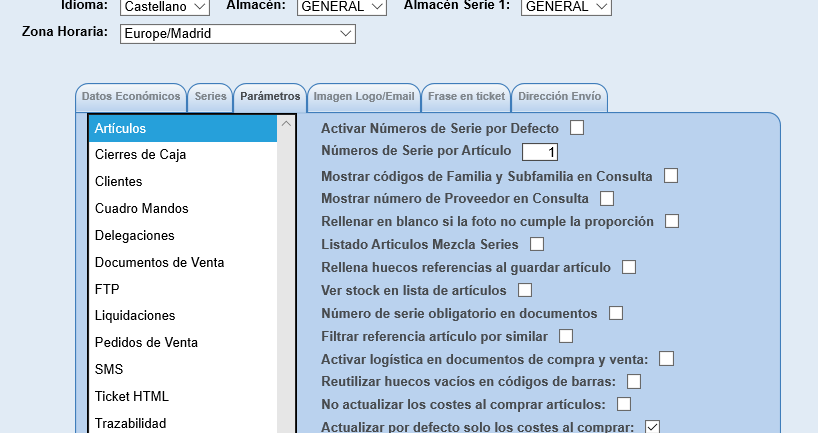Enable Reutilizar huecos vacíos en códigos de barras
Screen dimensions: 818x433
(634, 381)
